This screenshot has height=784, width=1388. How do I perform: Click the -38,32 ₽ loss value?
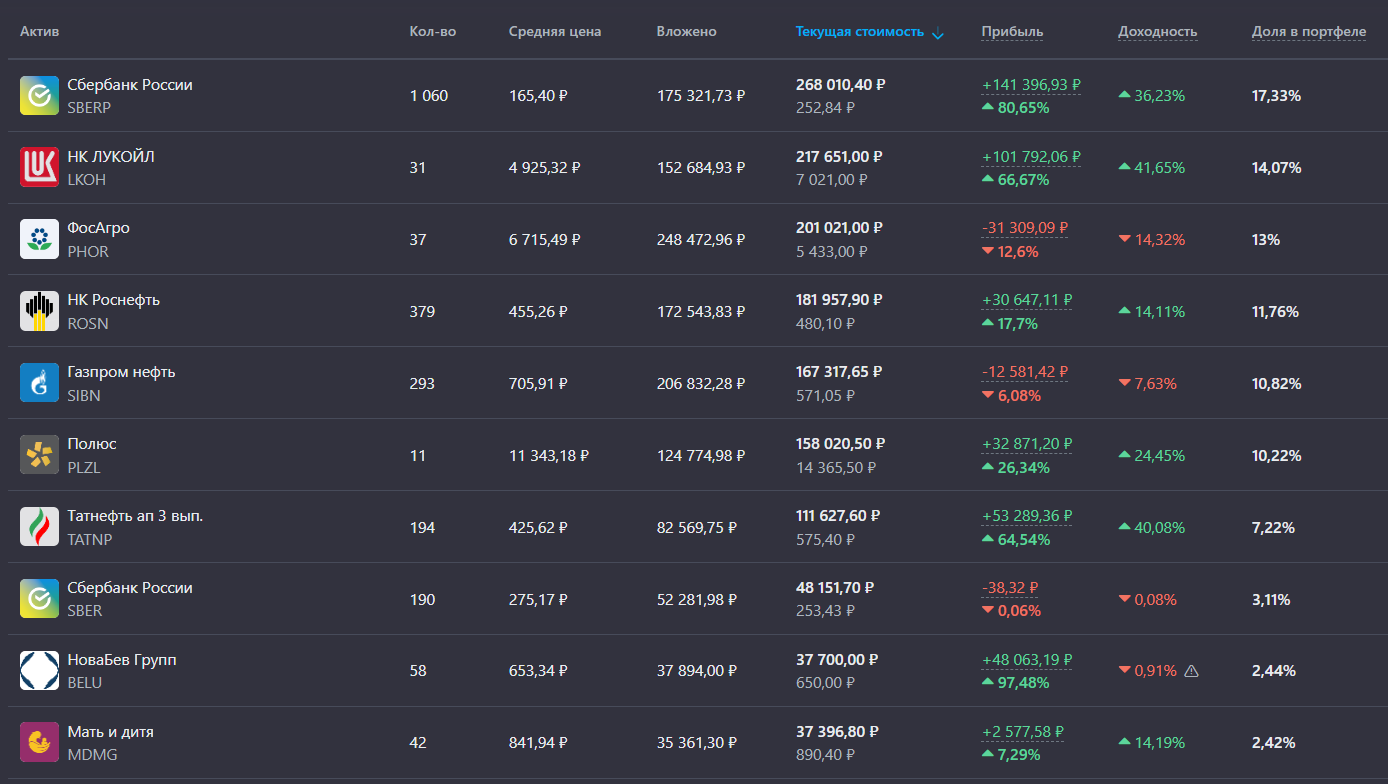pos(1010,588)
